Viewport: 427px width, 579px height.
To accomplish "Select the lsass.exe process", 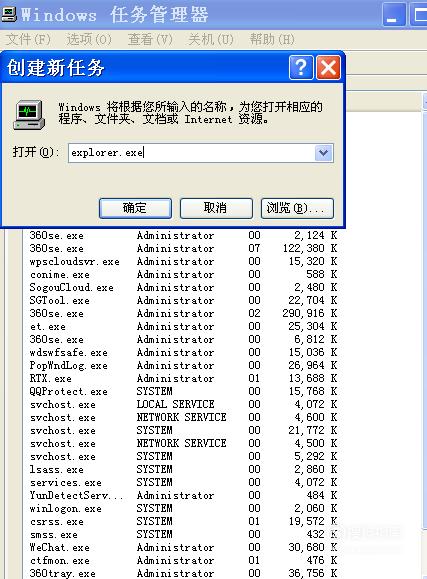I will point(183,470).
